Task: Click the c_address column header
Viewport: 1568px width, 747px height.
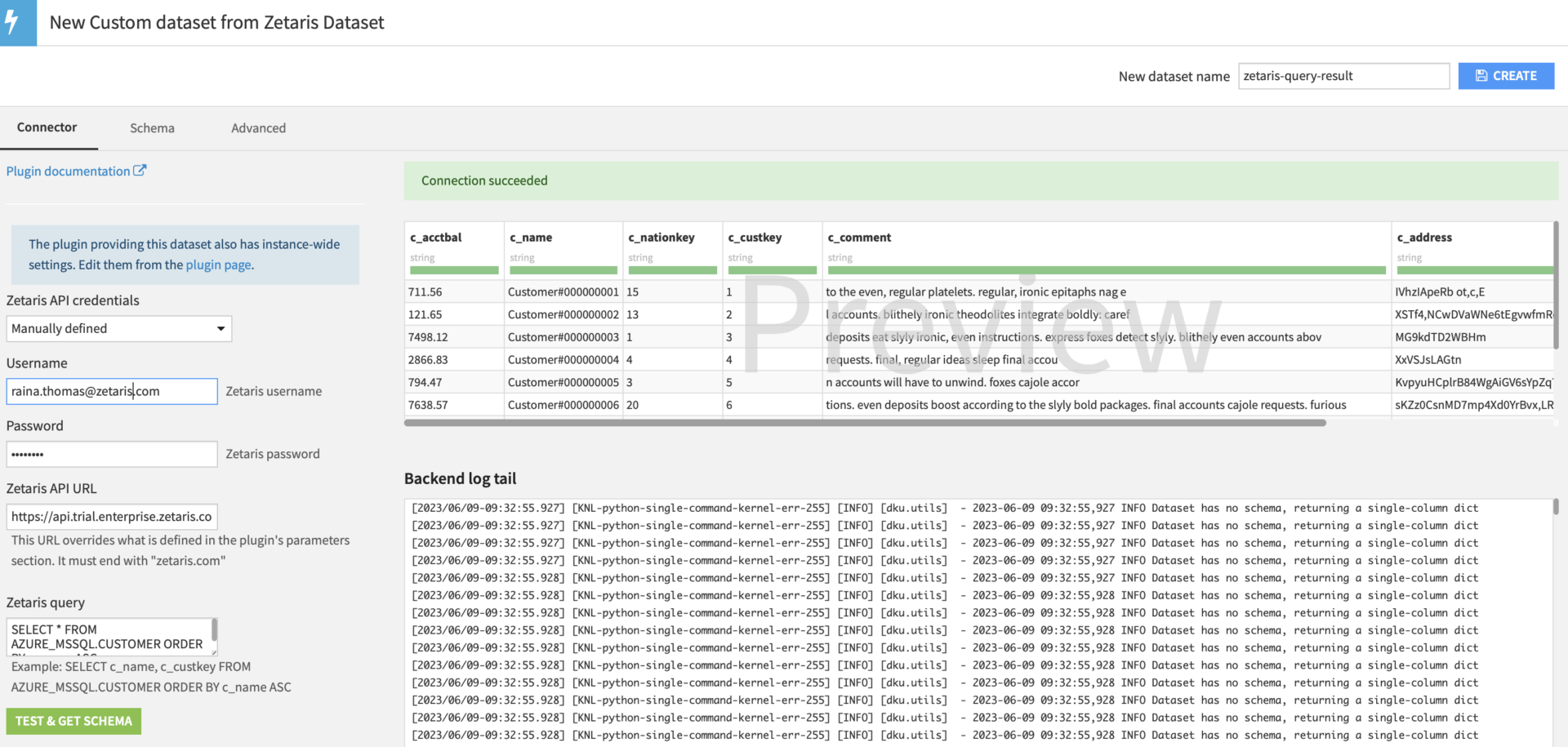Action: (1423, 238)
